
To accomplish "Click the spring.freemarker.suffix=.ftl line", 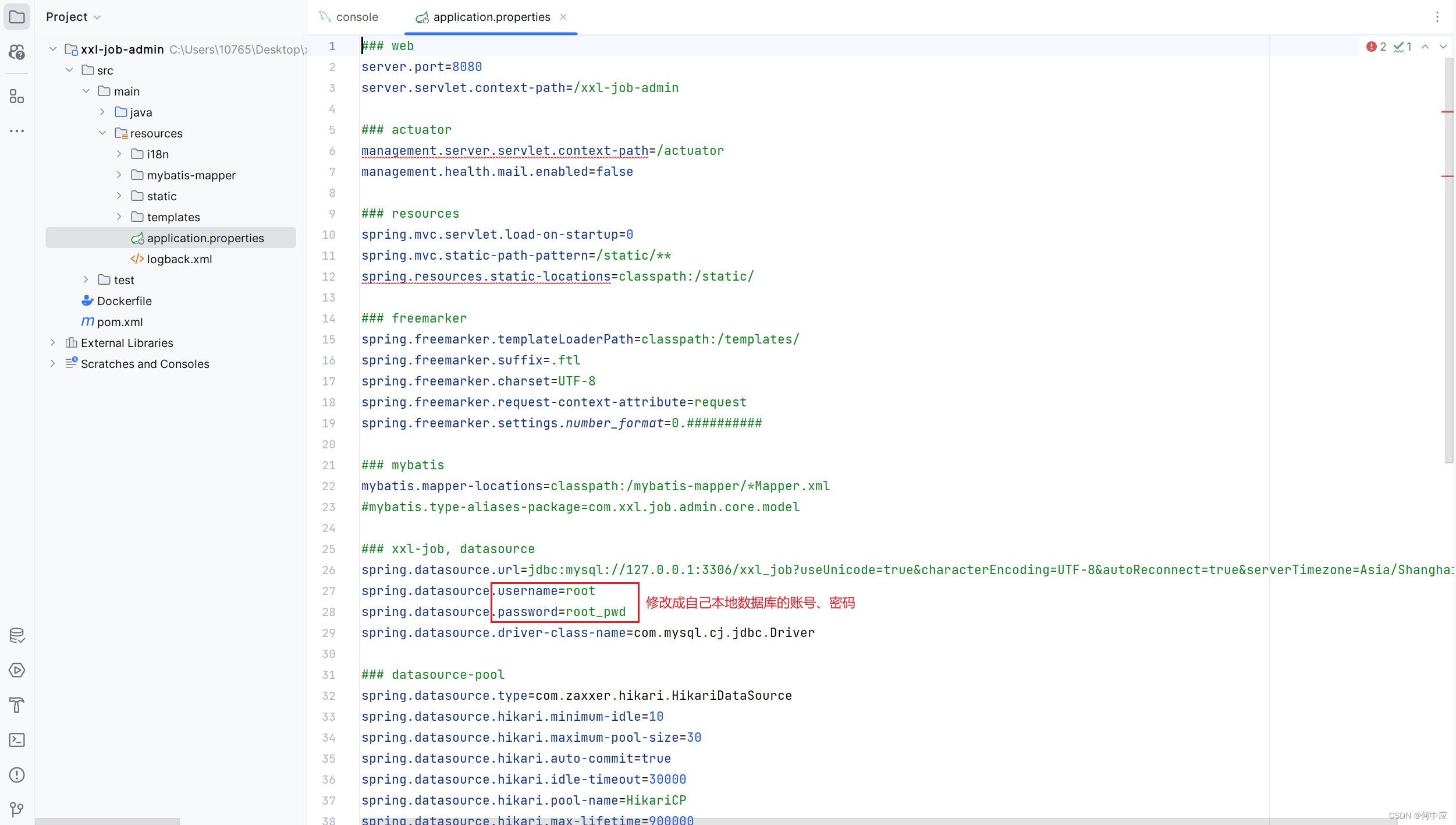I will pyautogui.click(x=471, y=360).
